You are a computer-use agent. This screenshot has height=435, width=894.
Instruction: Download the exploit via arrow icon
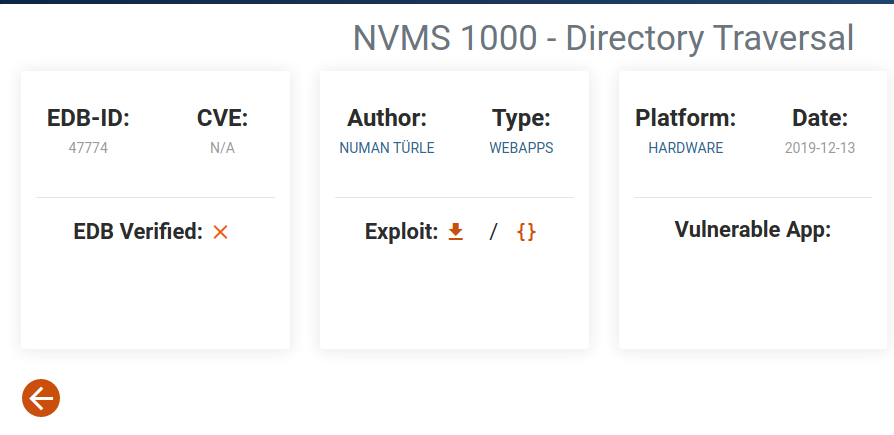pyautogui.click(x=456, y=232)
